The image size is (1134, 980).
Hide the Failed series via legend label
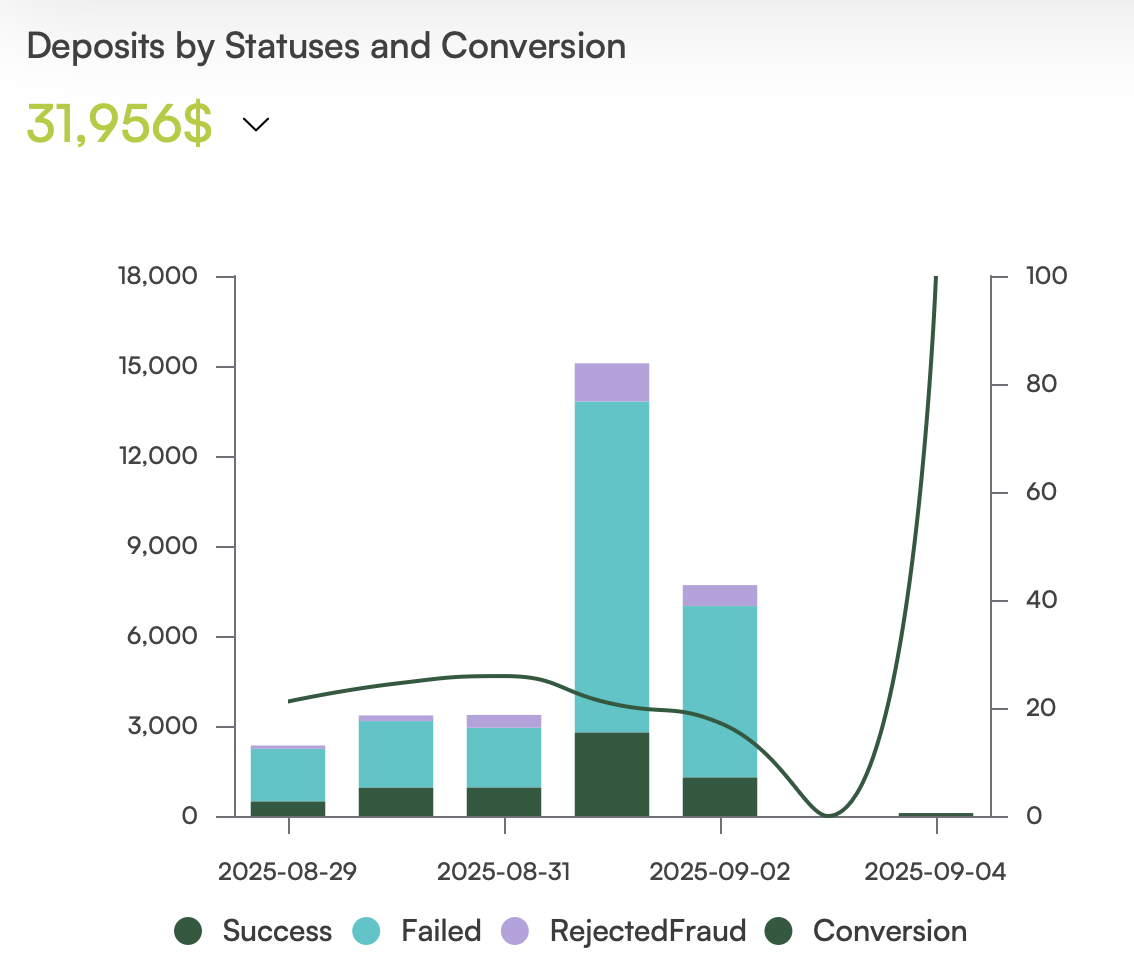coord(441,932)
